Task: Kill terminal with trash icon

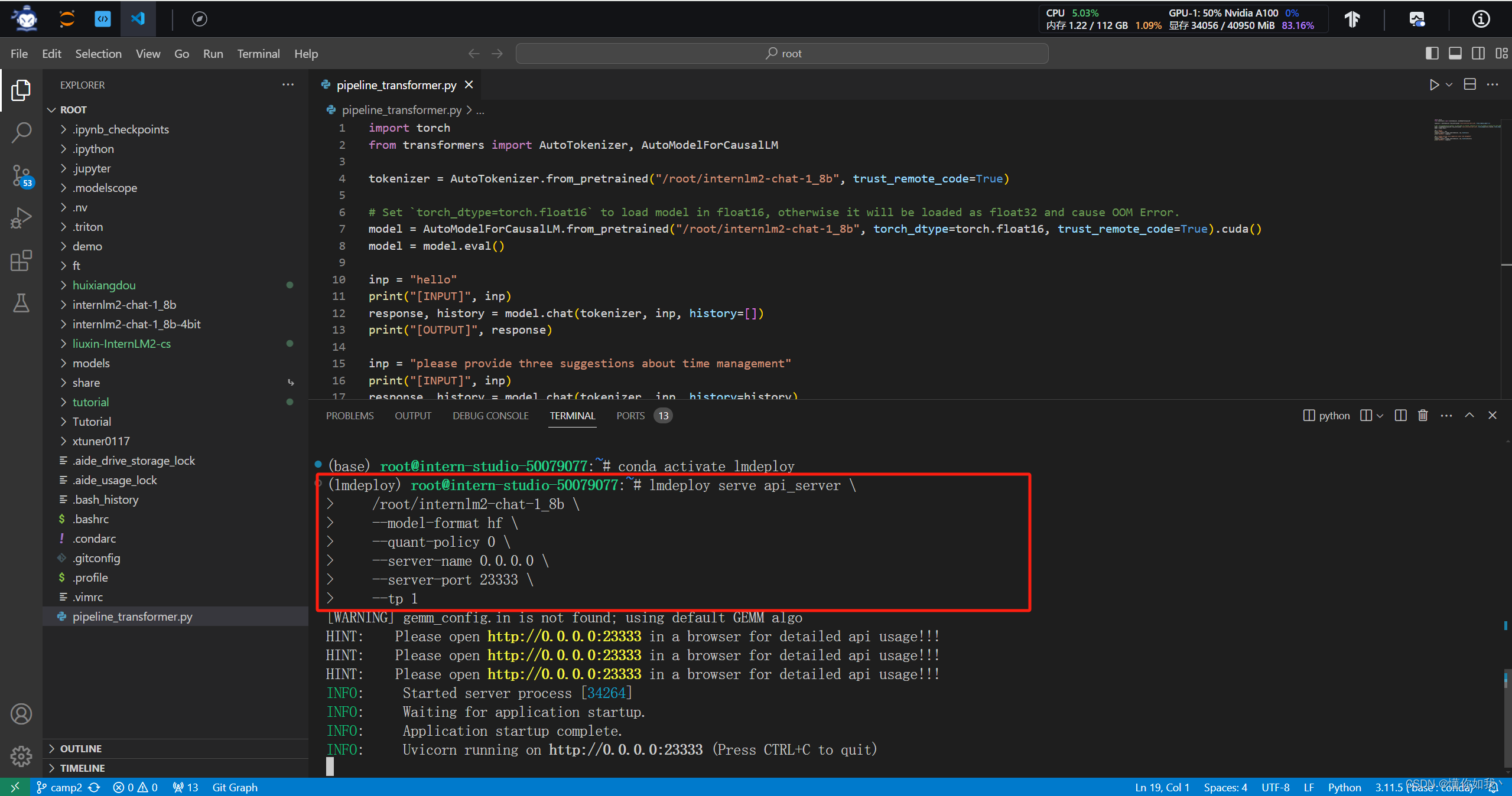Action: pyautogui.click(x=1423, y=416)
